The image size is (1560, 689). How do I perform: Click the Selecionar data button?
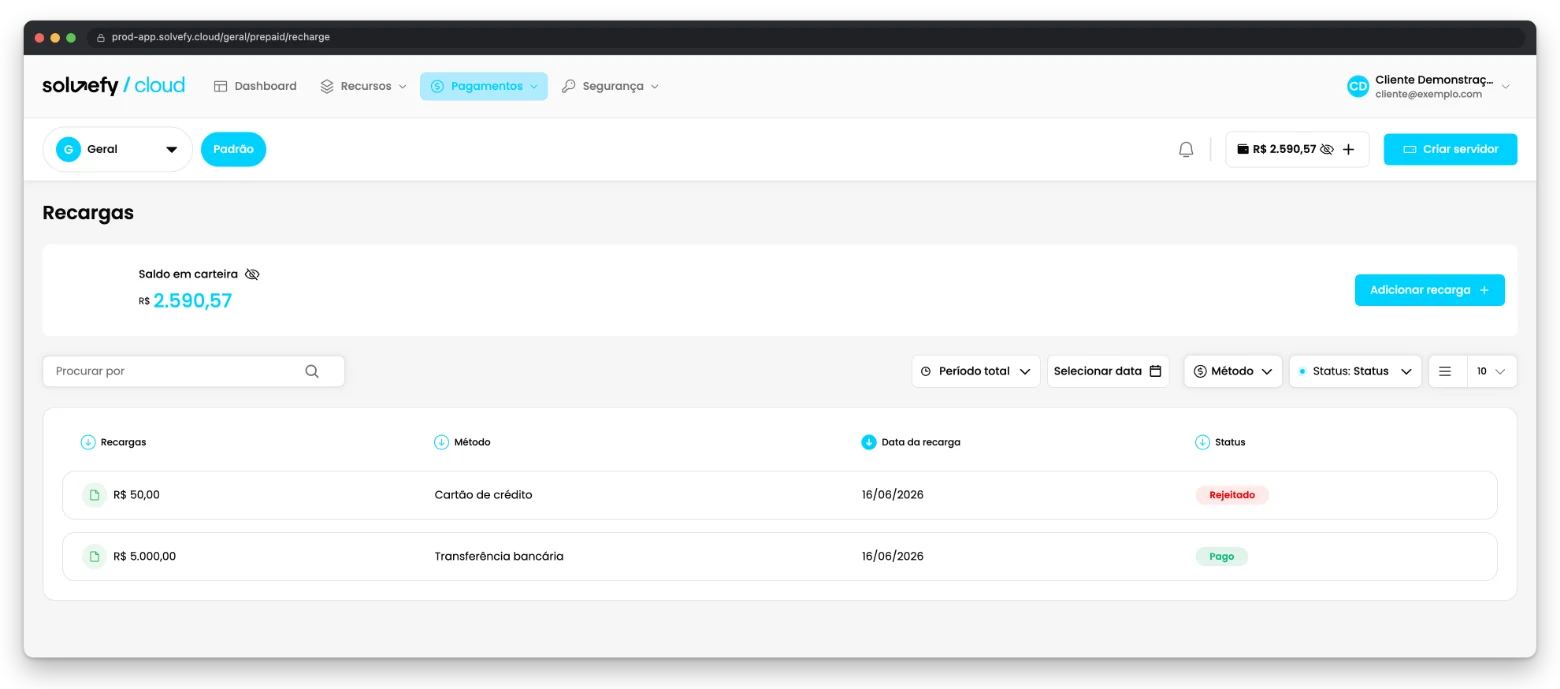(1108, 371)
